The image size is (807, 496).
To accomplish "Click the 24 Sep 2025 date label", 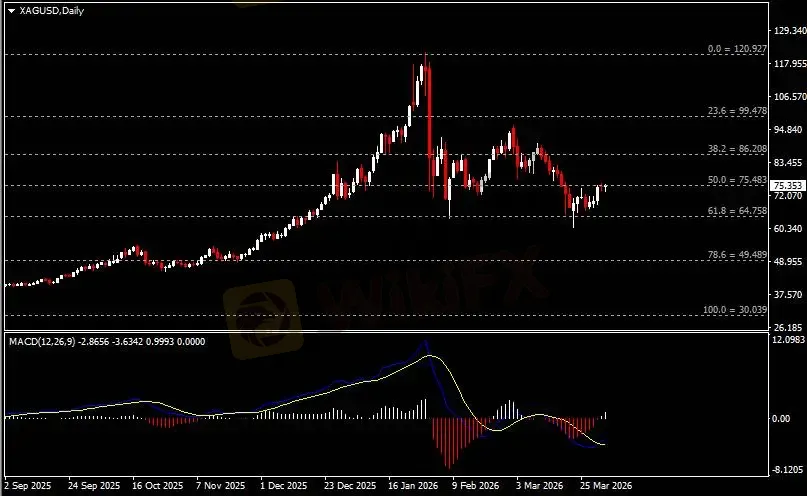I will click(94, 486).
